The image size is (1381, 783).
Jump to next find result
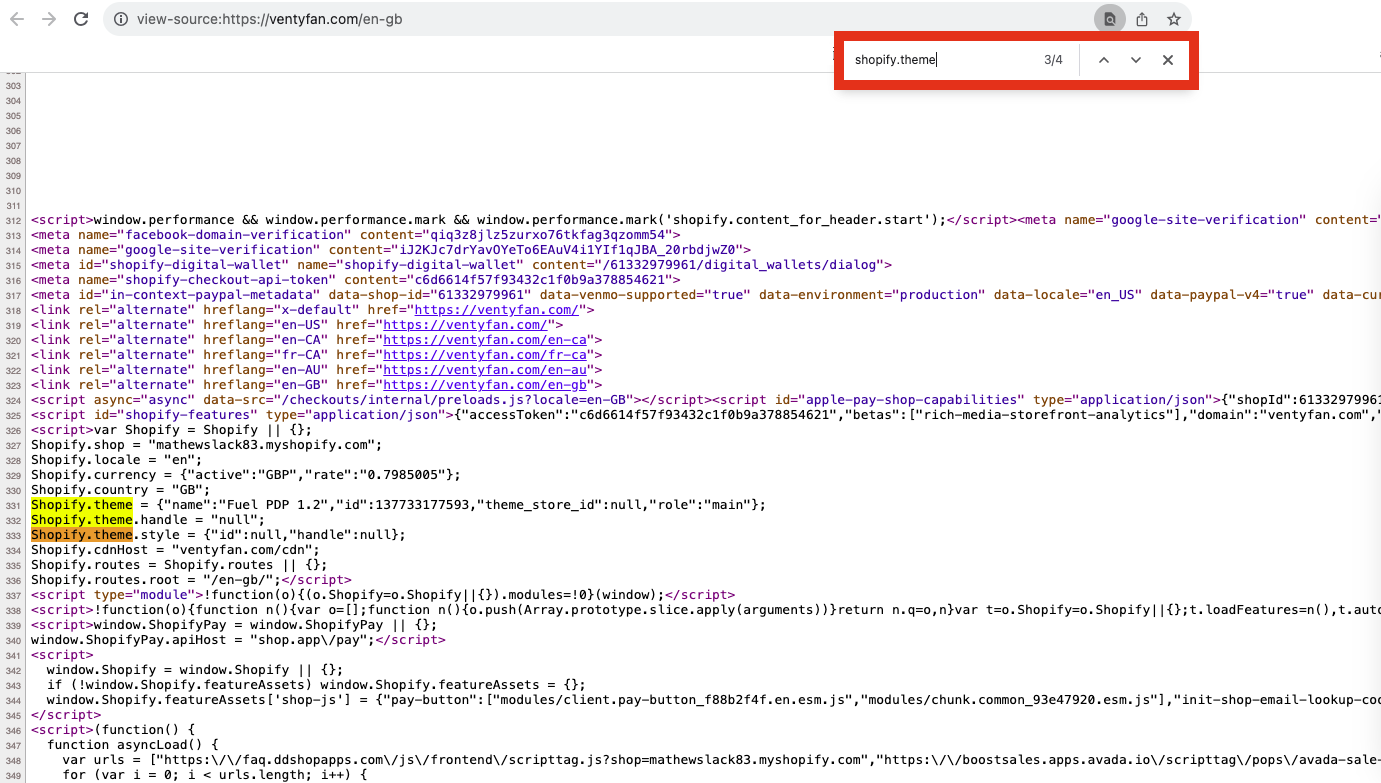[x=1136, y=60]
